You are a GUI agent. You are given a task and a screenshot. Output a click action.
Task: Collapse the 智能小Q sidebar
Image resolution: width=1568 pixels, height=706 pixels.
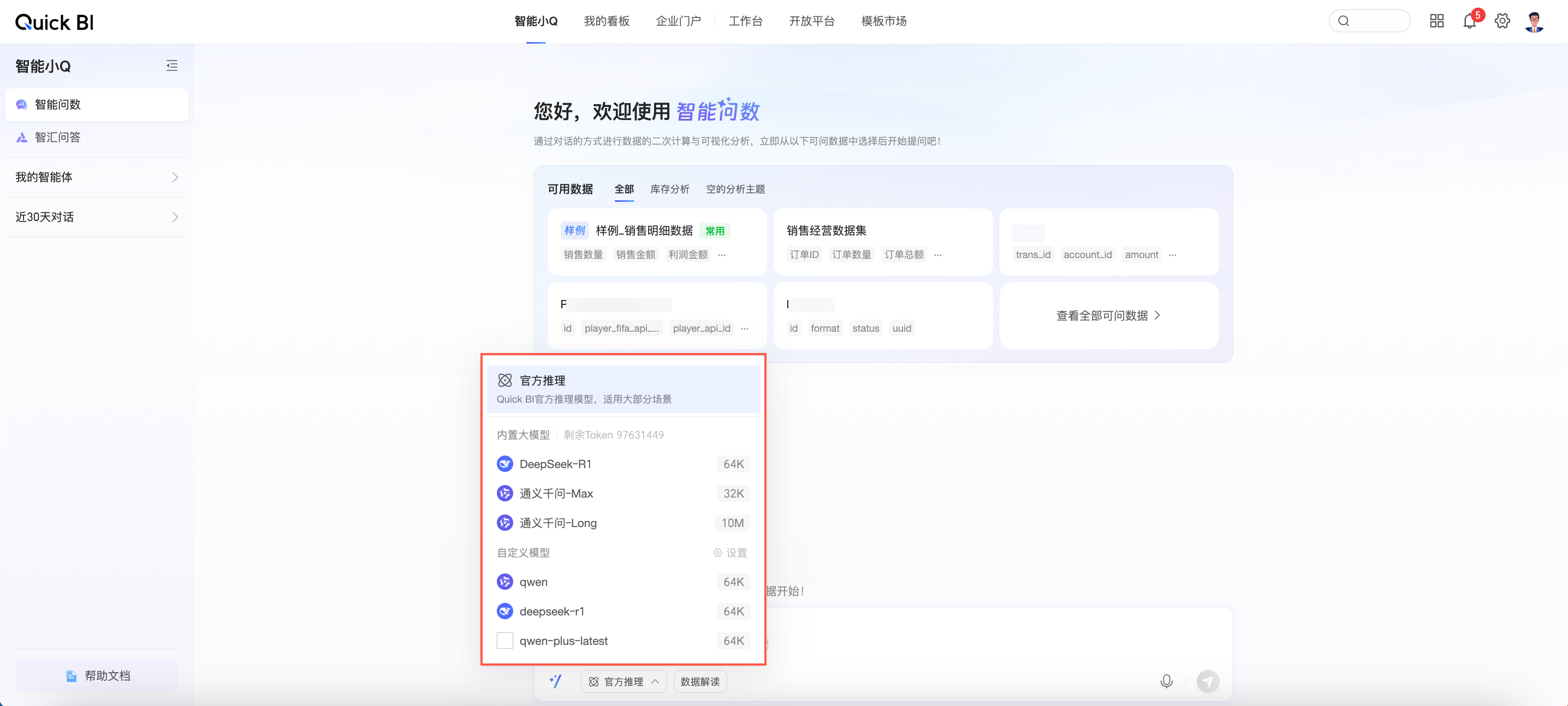[x=173, y=65]
